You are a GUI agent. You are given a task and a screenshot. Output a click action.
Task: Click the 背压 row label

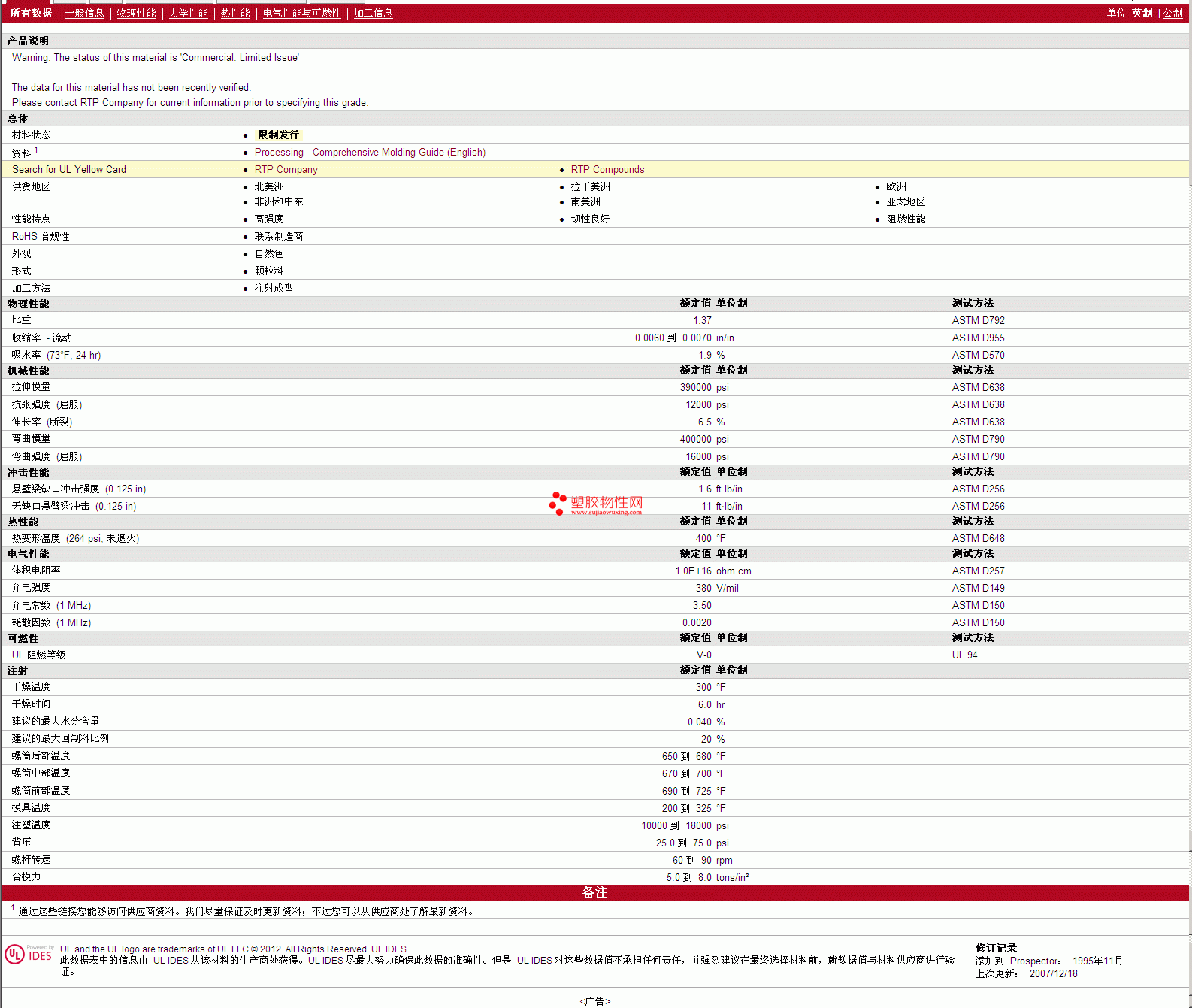click(x=21, y=843)
